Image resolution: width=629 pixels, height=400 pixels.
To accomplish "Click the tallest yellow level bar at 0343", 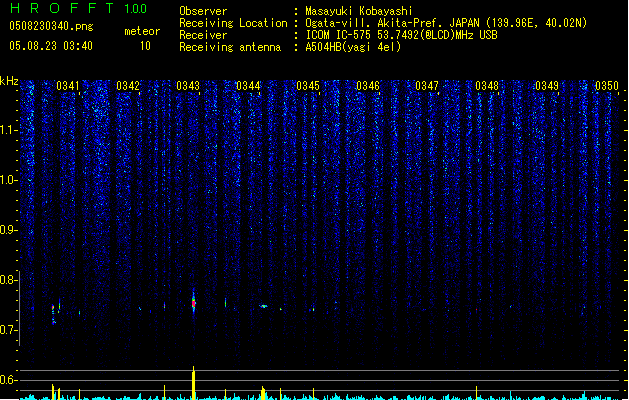I will coord(194,383).
